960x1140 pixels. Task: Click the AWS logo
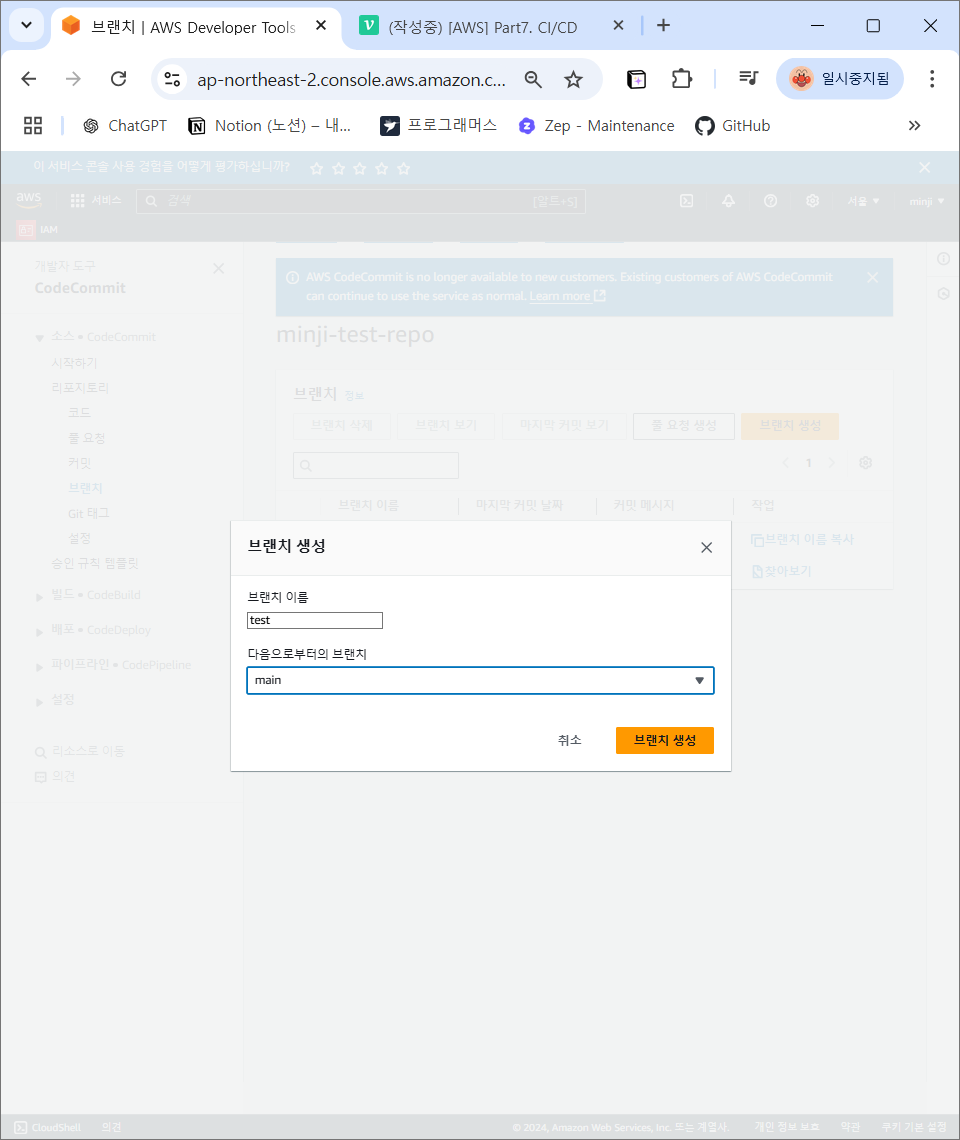tap(28, 200)
